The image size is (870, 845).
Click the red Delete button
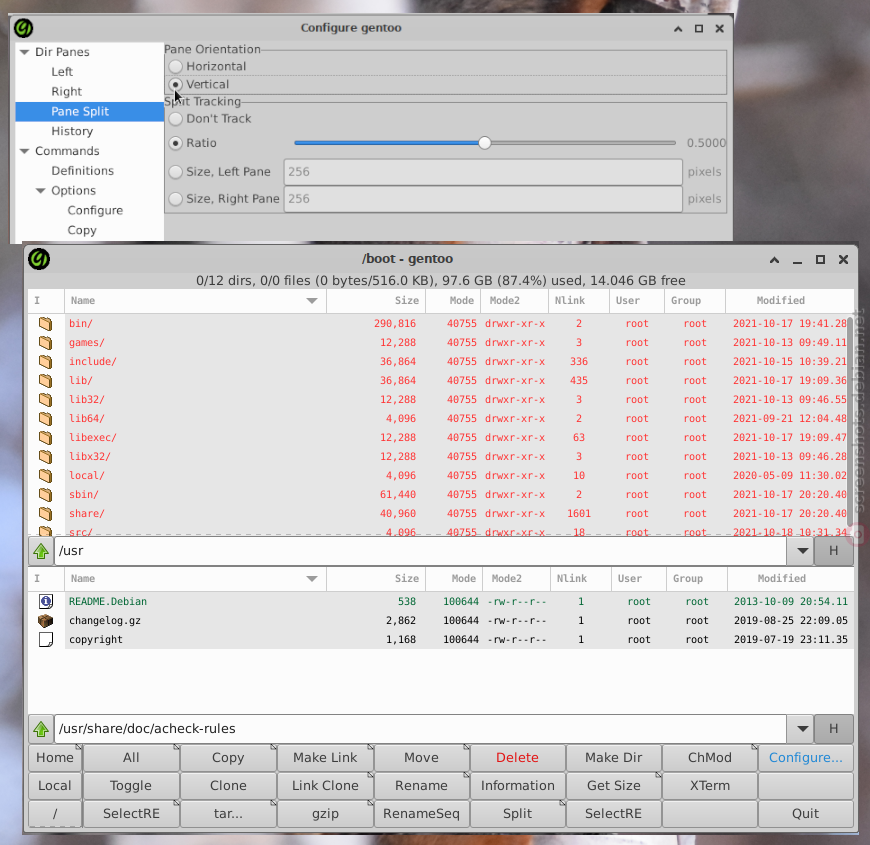(517, 758)
